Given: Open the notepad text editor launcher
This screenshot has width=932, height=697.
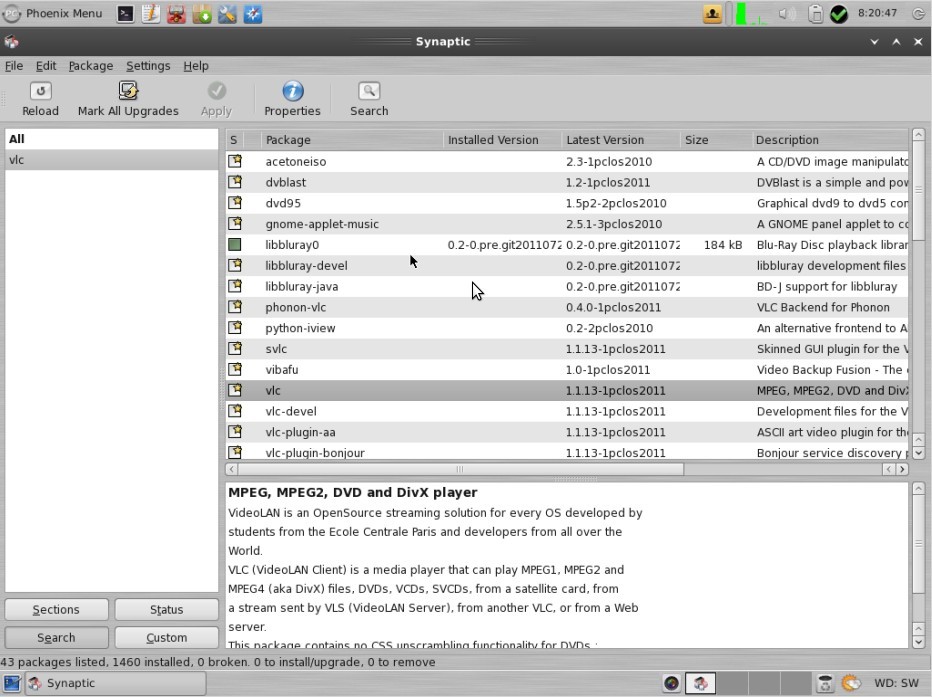Looking at the screenshot, I should pyautogui.click(x=150, y=14).
